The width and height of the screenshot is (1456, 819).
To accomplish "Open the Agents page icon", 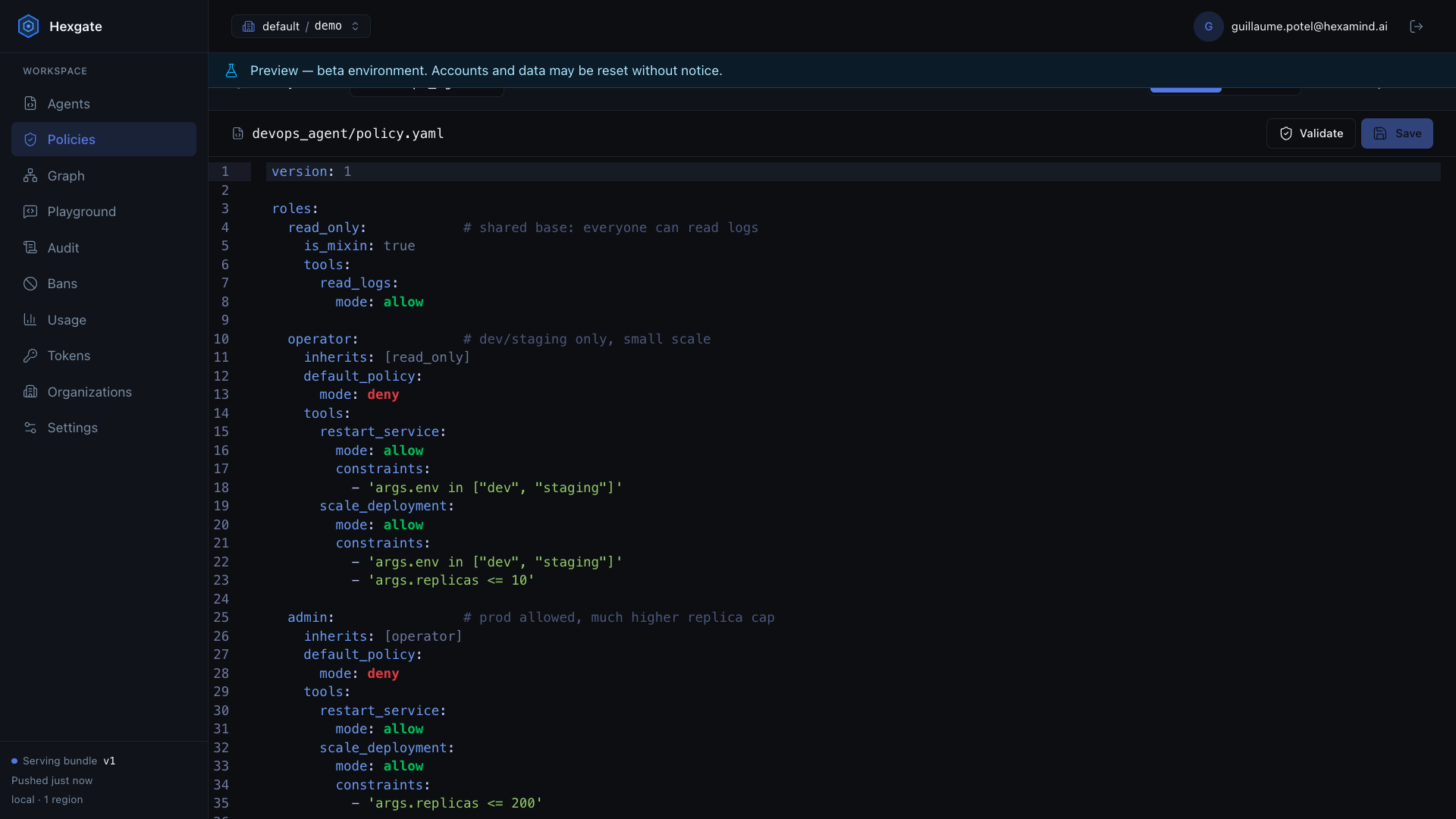I will pyautogui.click(x=30, y=103).
